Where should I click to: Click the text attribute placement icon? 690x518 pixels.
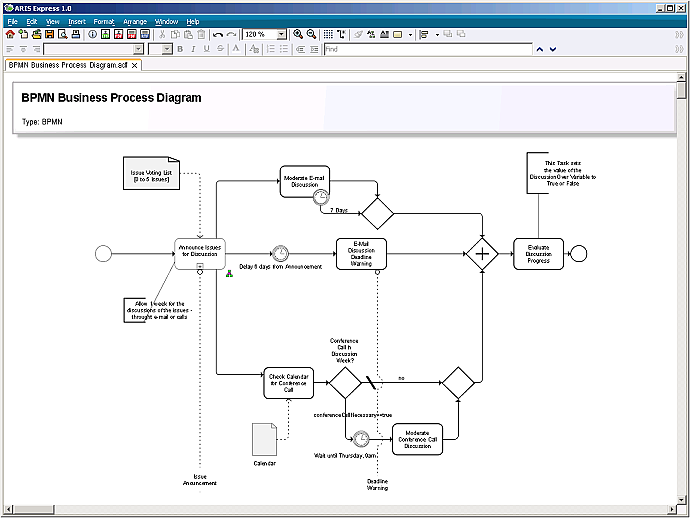[385, 34]
